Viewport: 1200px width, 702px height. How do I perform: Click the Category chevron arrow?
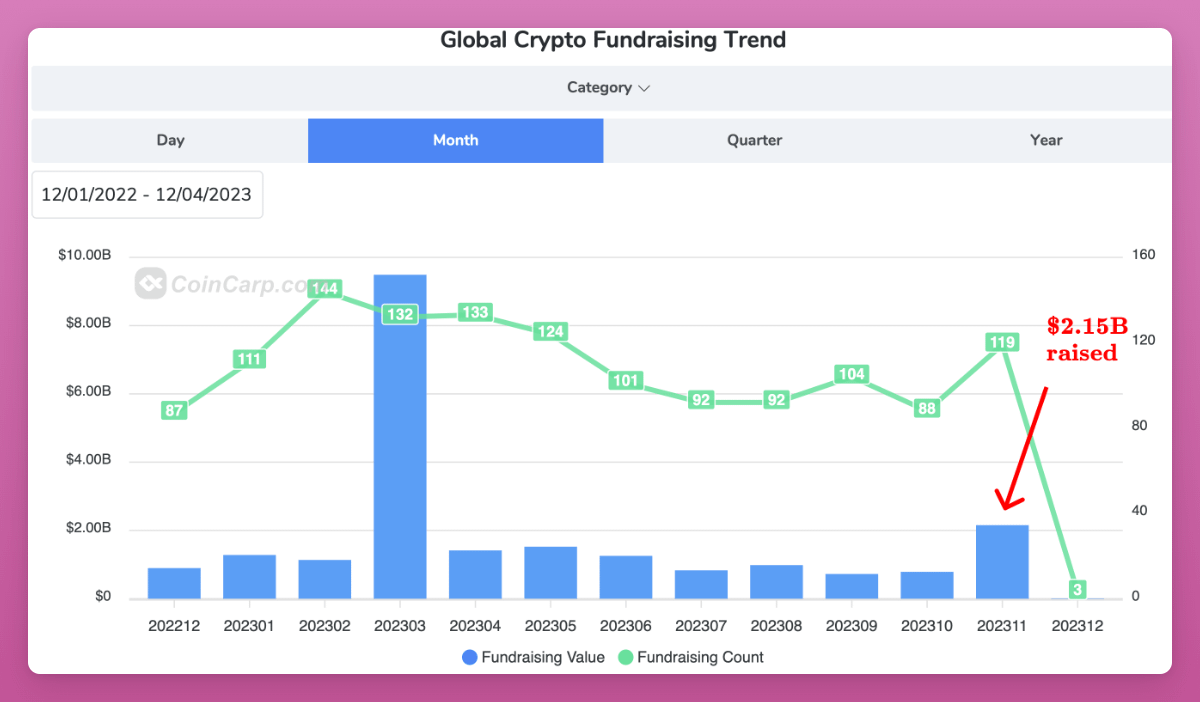click(644, 88)
